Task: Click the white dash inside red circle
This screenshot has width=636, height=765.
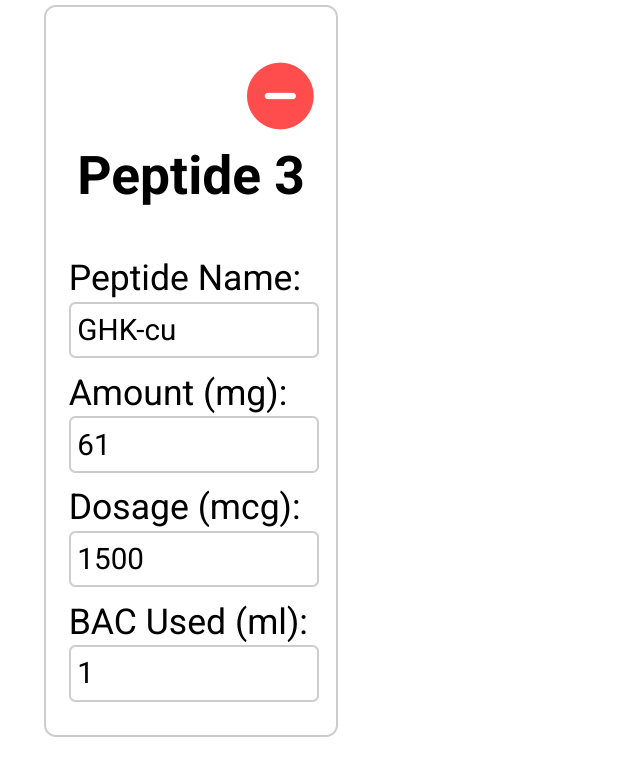Action: [x=280, y=96]
